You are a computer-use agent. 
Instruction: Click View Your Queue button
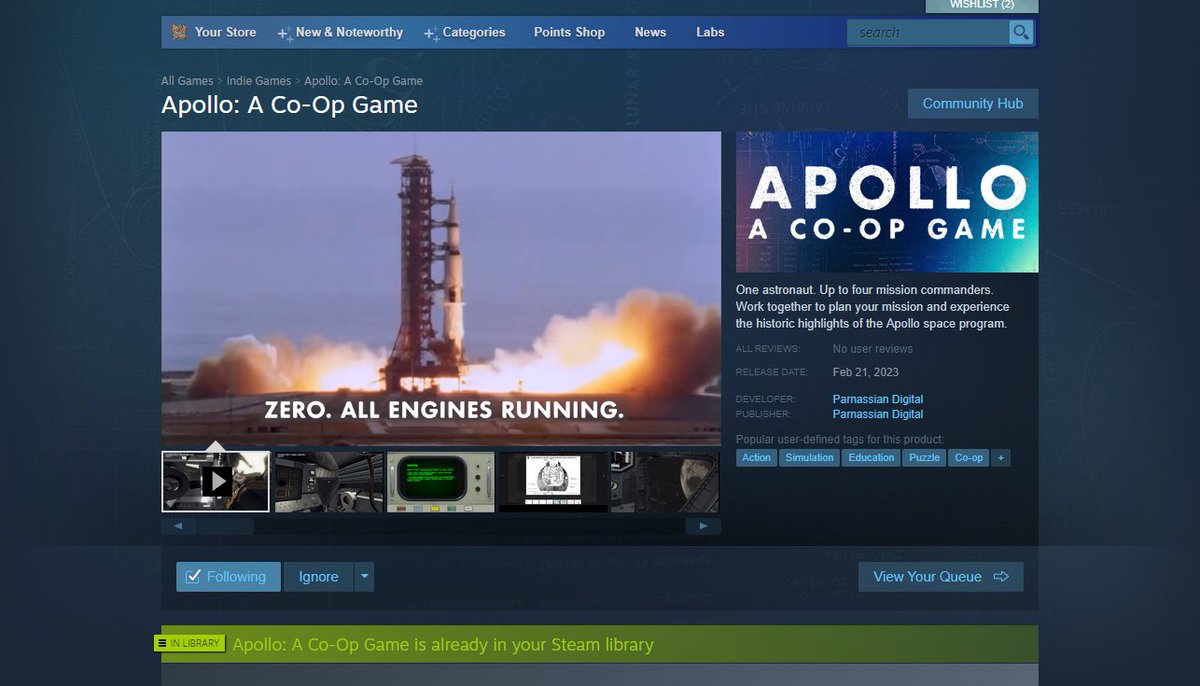pos(941,577)
